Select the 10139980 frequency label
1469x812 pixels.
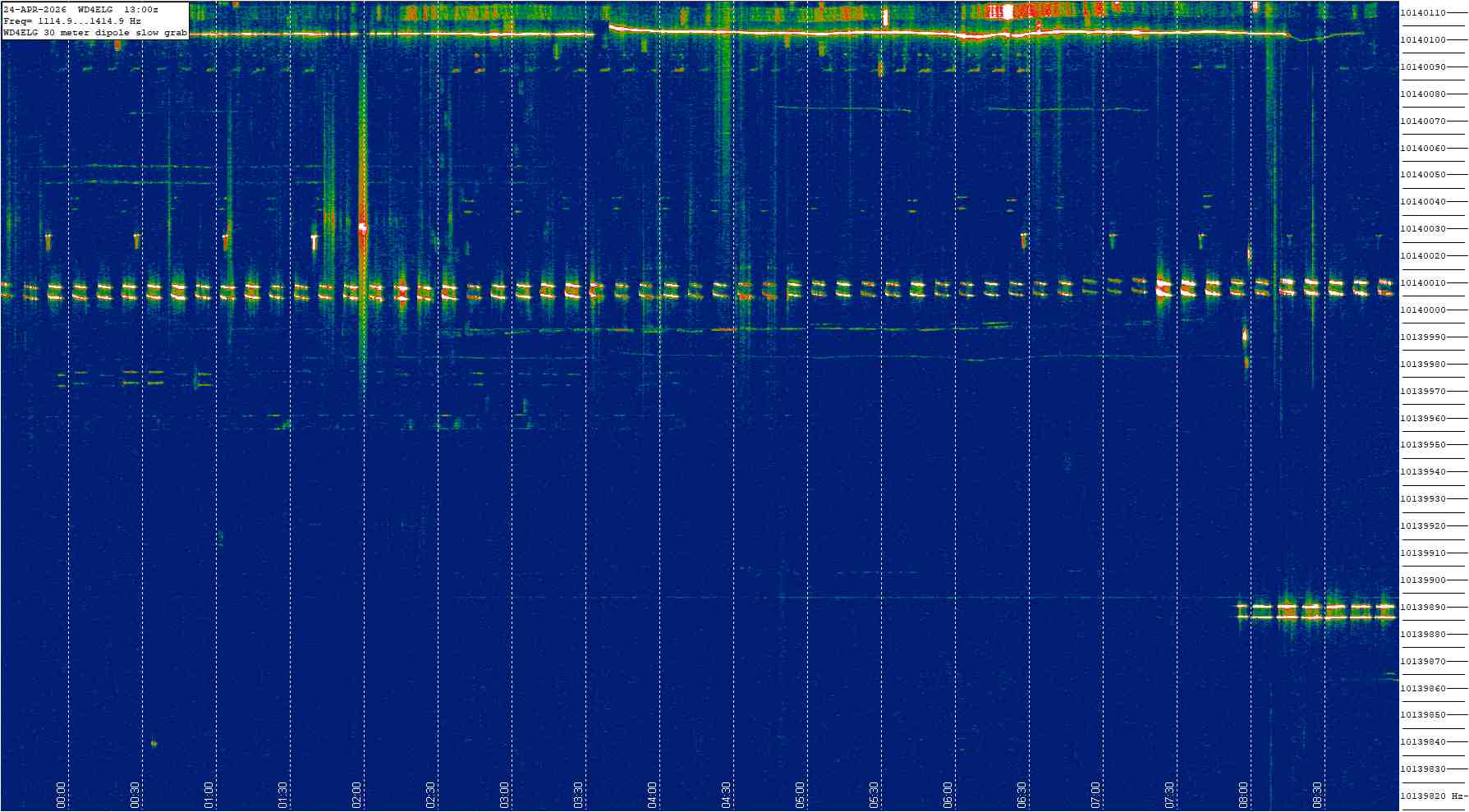1423,365
